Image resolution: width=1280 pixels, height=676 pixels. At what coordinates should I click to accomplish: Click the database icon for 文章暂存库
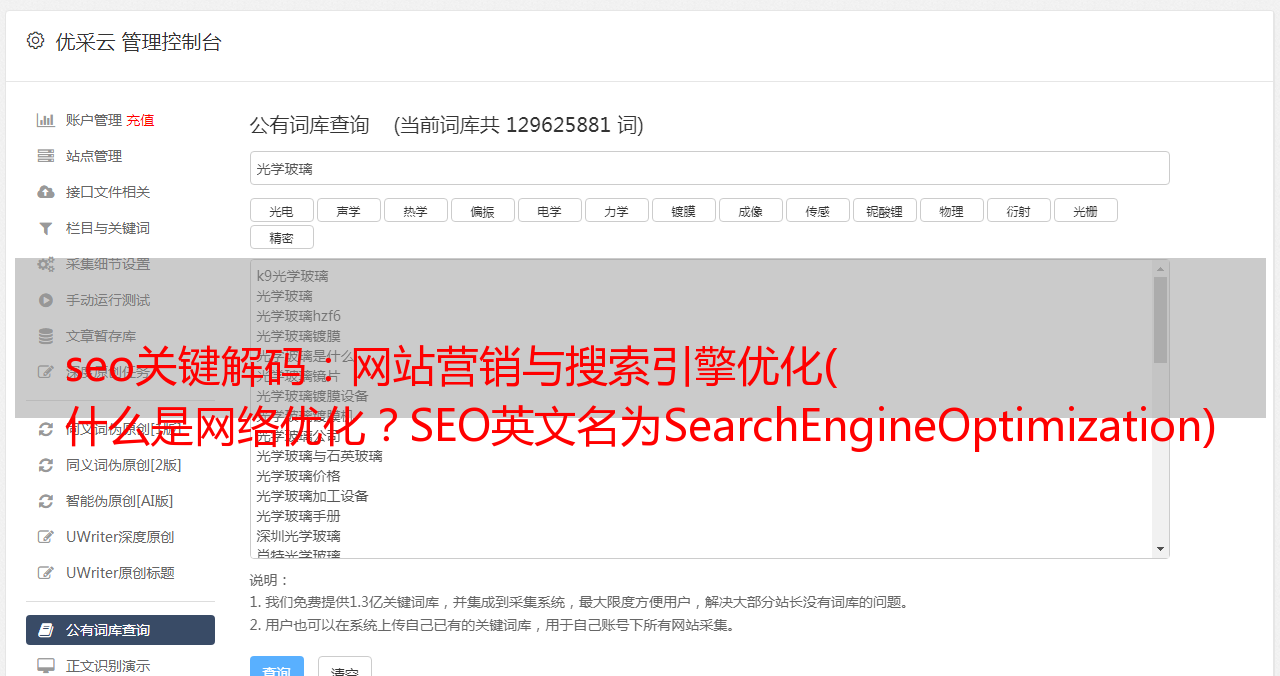[x=46, y=336]
